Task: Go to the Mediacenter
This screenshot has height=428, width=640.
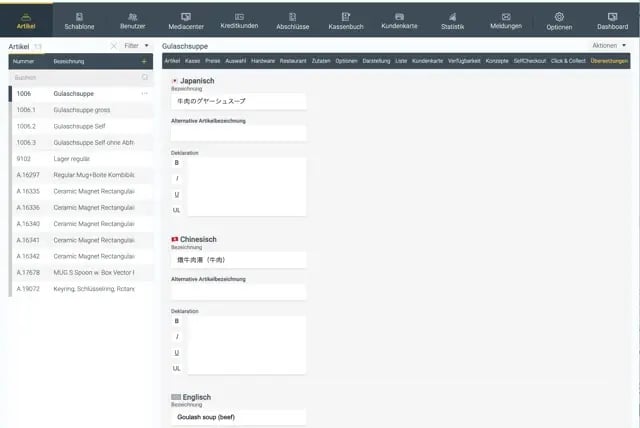Action: pyautogui.click(x=186, y=20)
